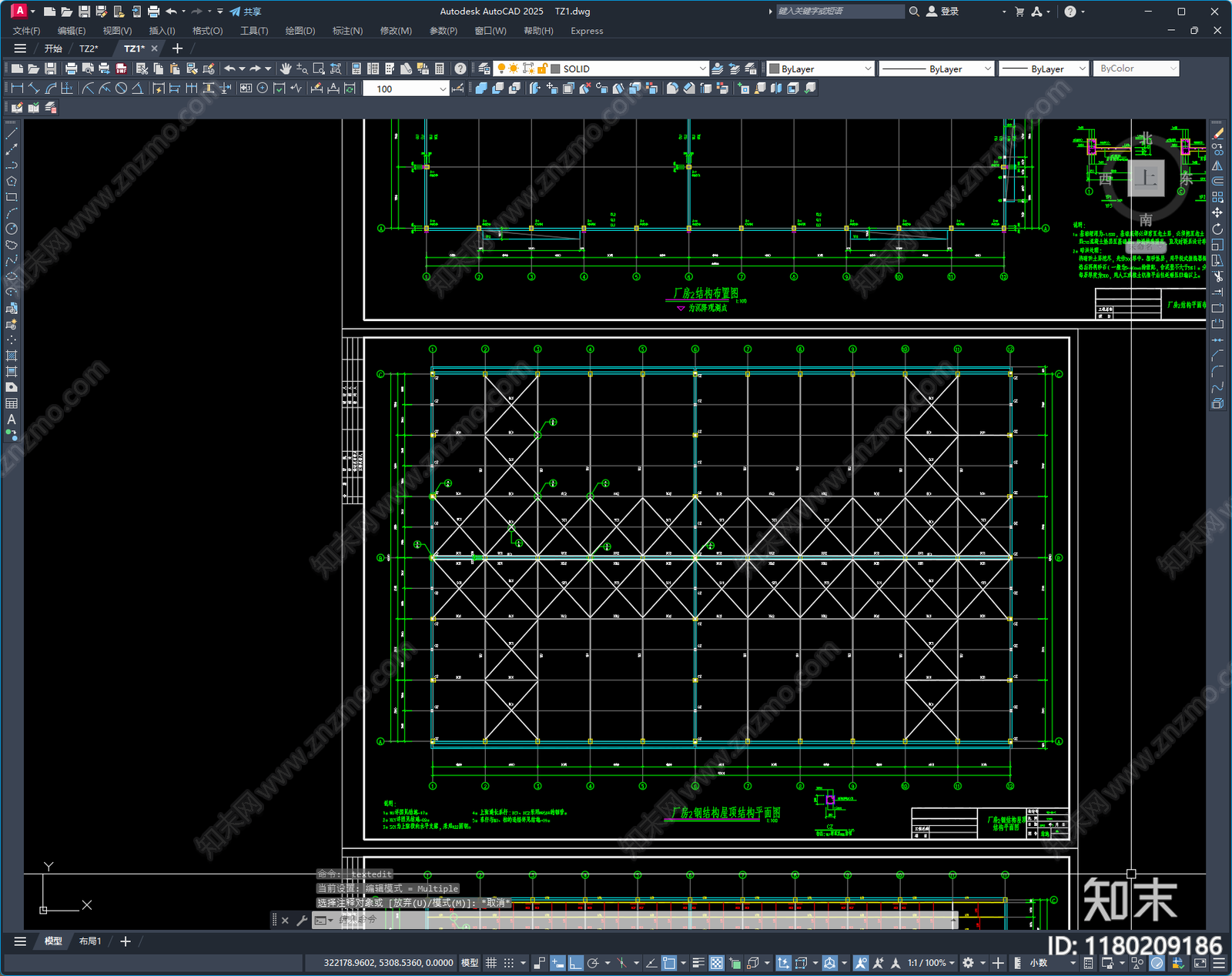Select the Erase tool in modify toolbar

click(x=1217, y=133)
